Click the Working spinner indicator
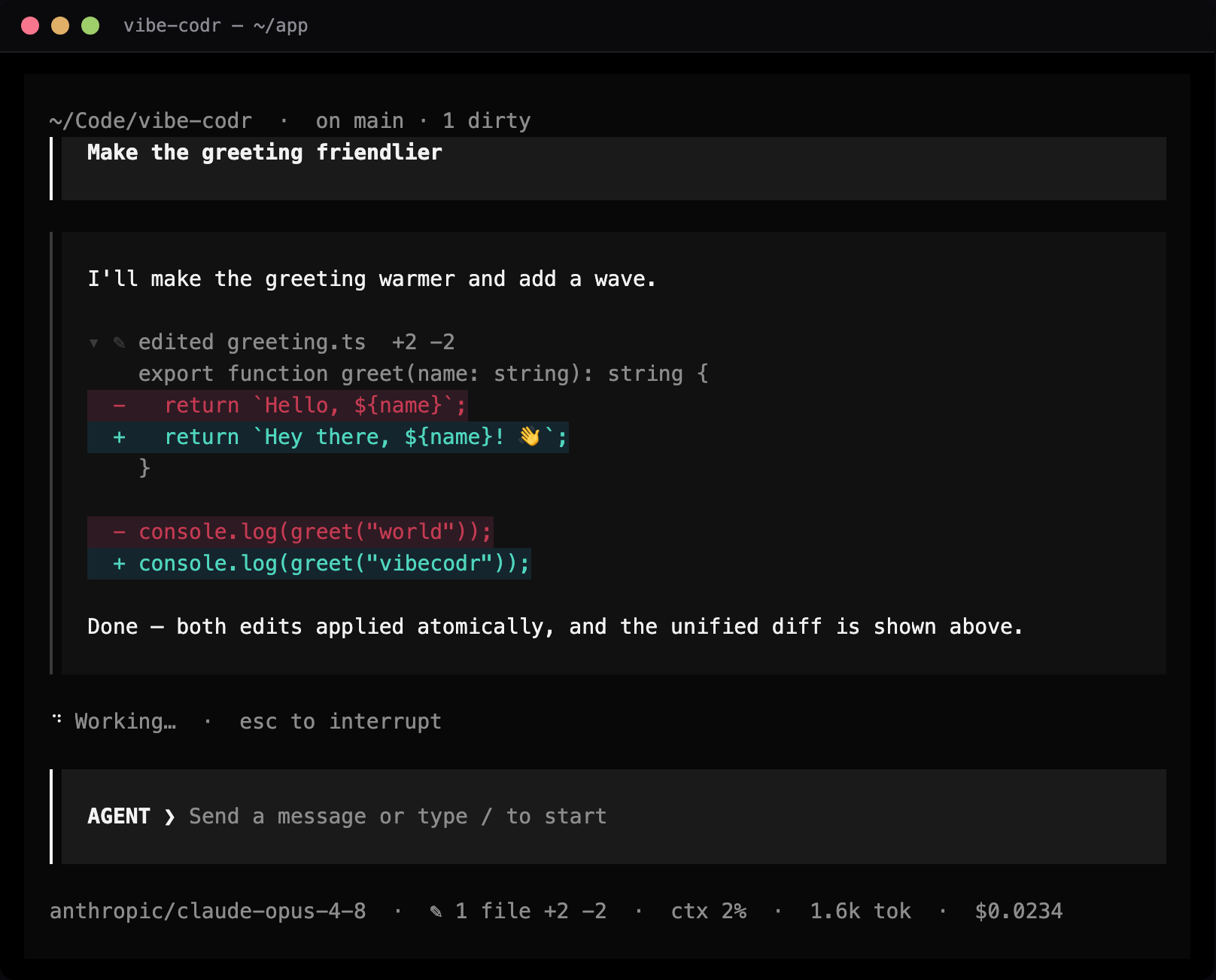 [57, 720]
